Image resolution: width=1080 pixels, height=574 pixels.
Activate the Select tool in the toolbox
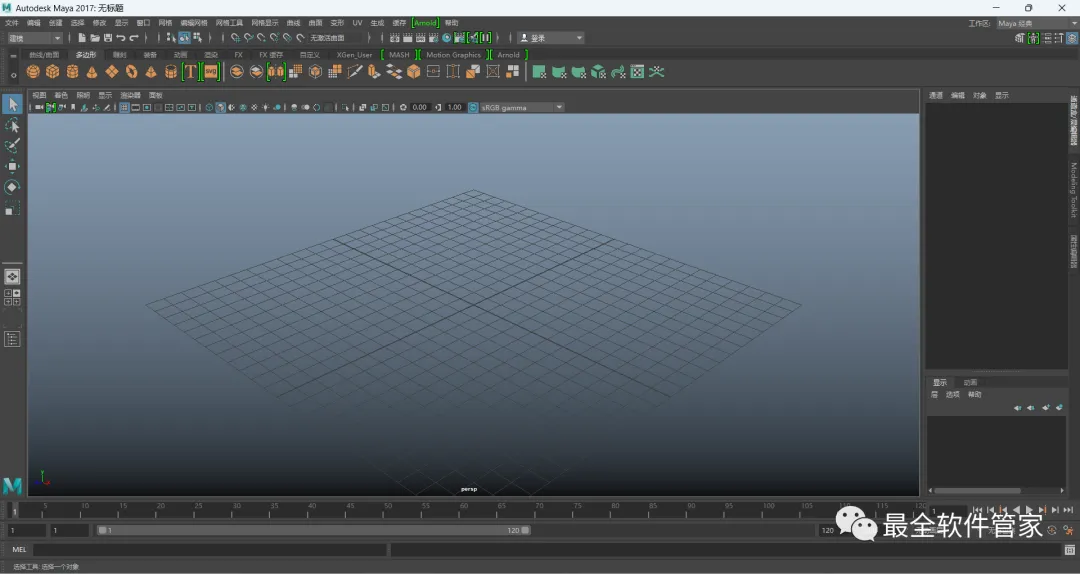coord(12,105)
